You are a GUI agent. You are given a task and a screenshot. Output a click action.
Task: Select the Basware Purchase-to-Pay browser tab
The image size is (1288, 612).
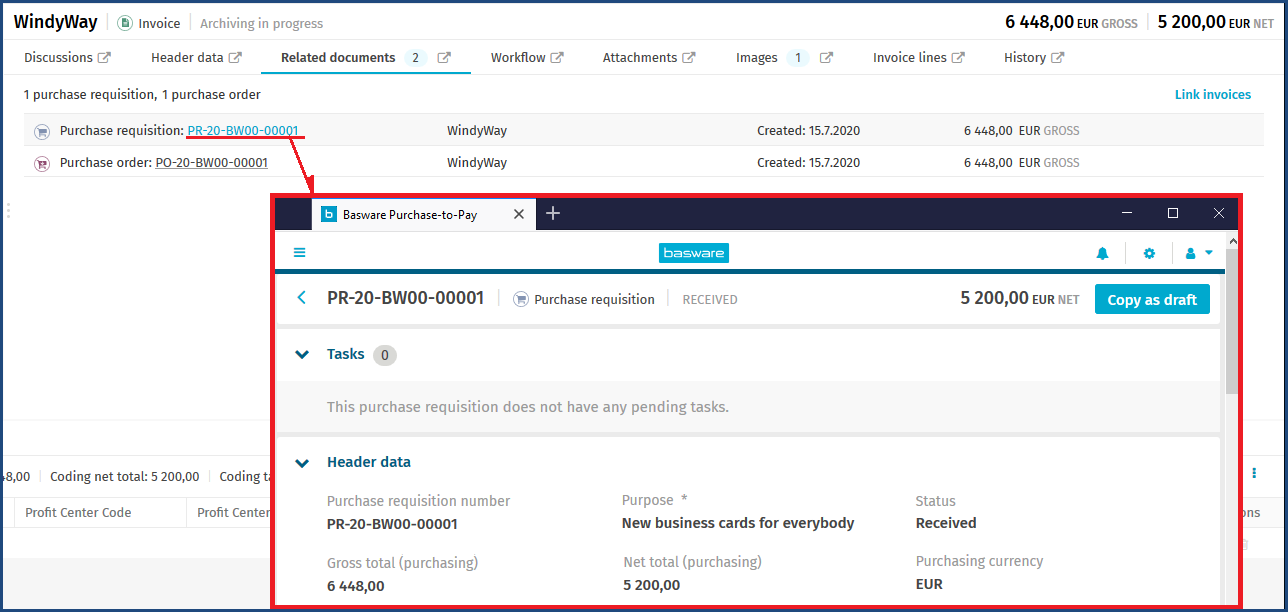coord(423,214)
